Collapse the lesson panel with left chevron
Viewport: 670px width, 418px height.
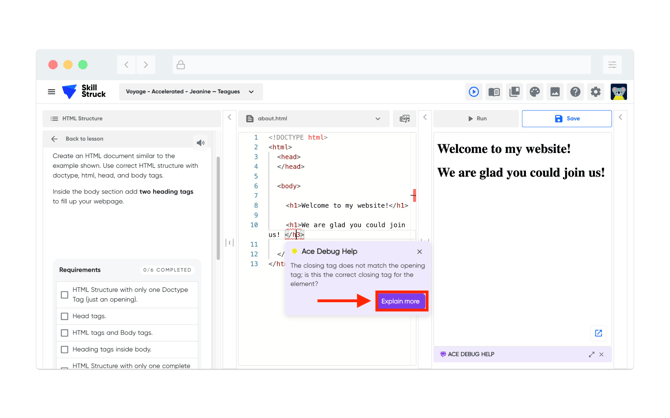229,118
